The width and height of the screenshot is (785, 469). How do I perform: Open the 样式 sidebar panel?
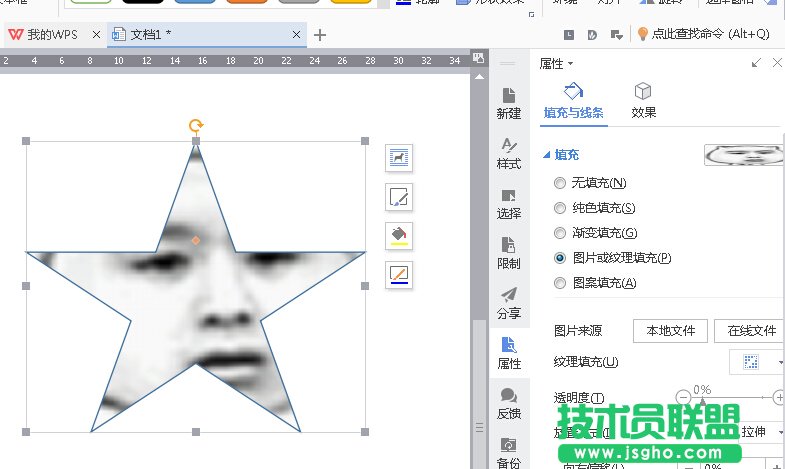(x=509, y=153)
